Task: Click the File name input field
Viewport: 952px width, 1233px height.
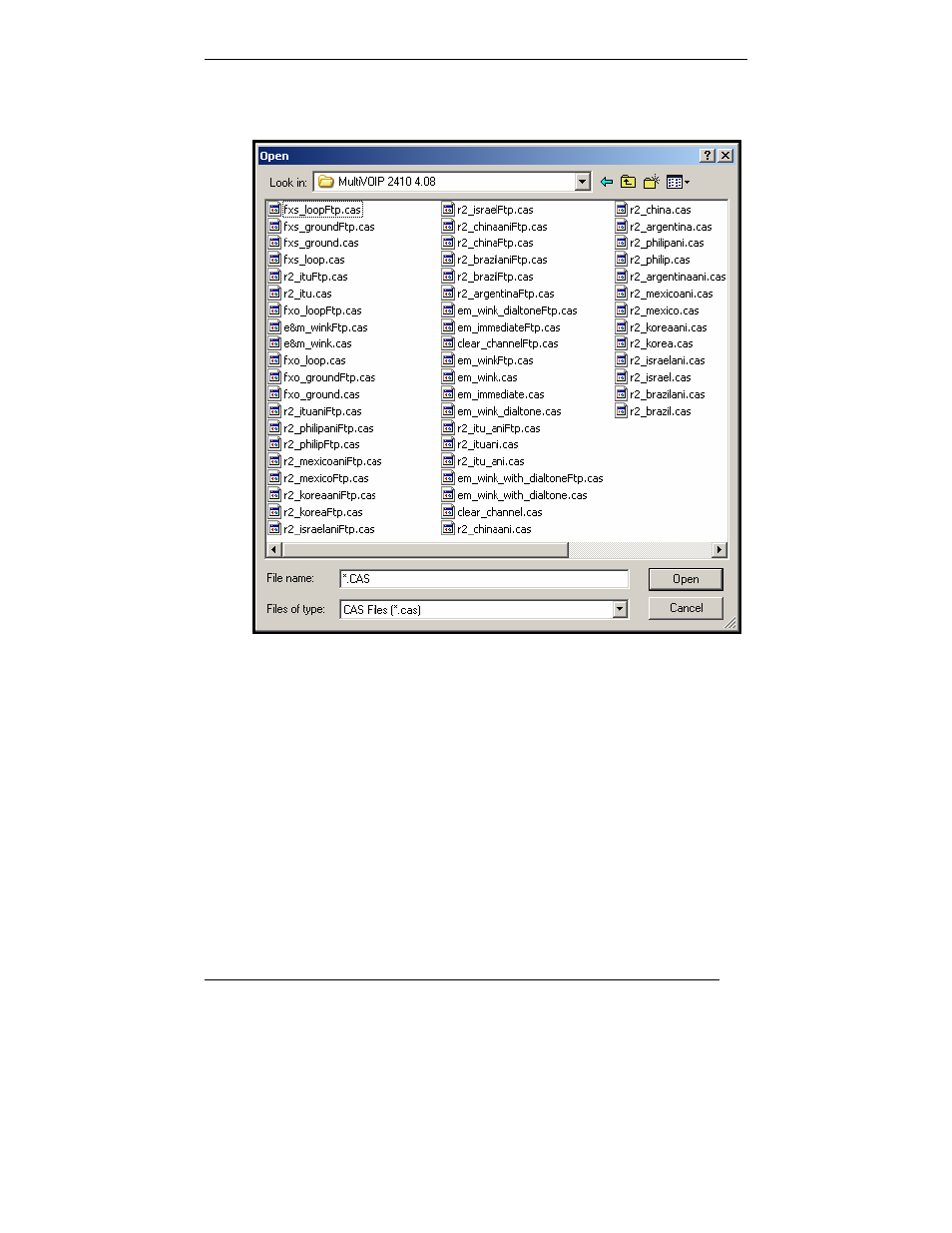Action: (x=484, y=579)
